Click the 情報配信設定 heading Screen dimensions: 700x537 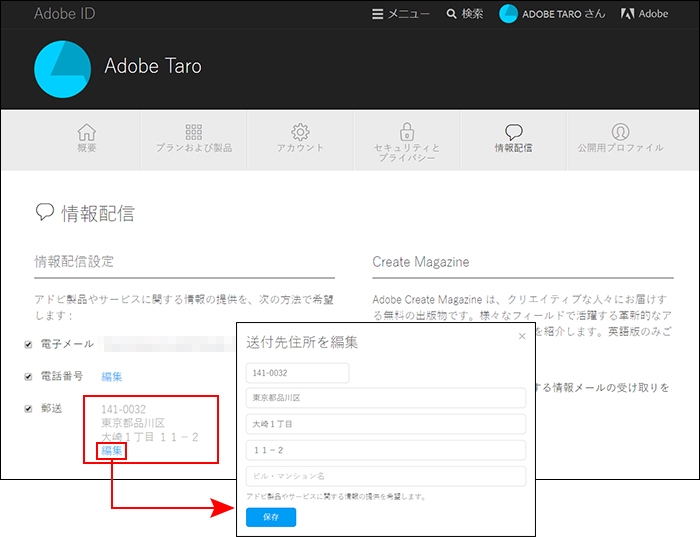click(74, 262)
